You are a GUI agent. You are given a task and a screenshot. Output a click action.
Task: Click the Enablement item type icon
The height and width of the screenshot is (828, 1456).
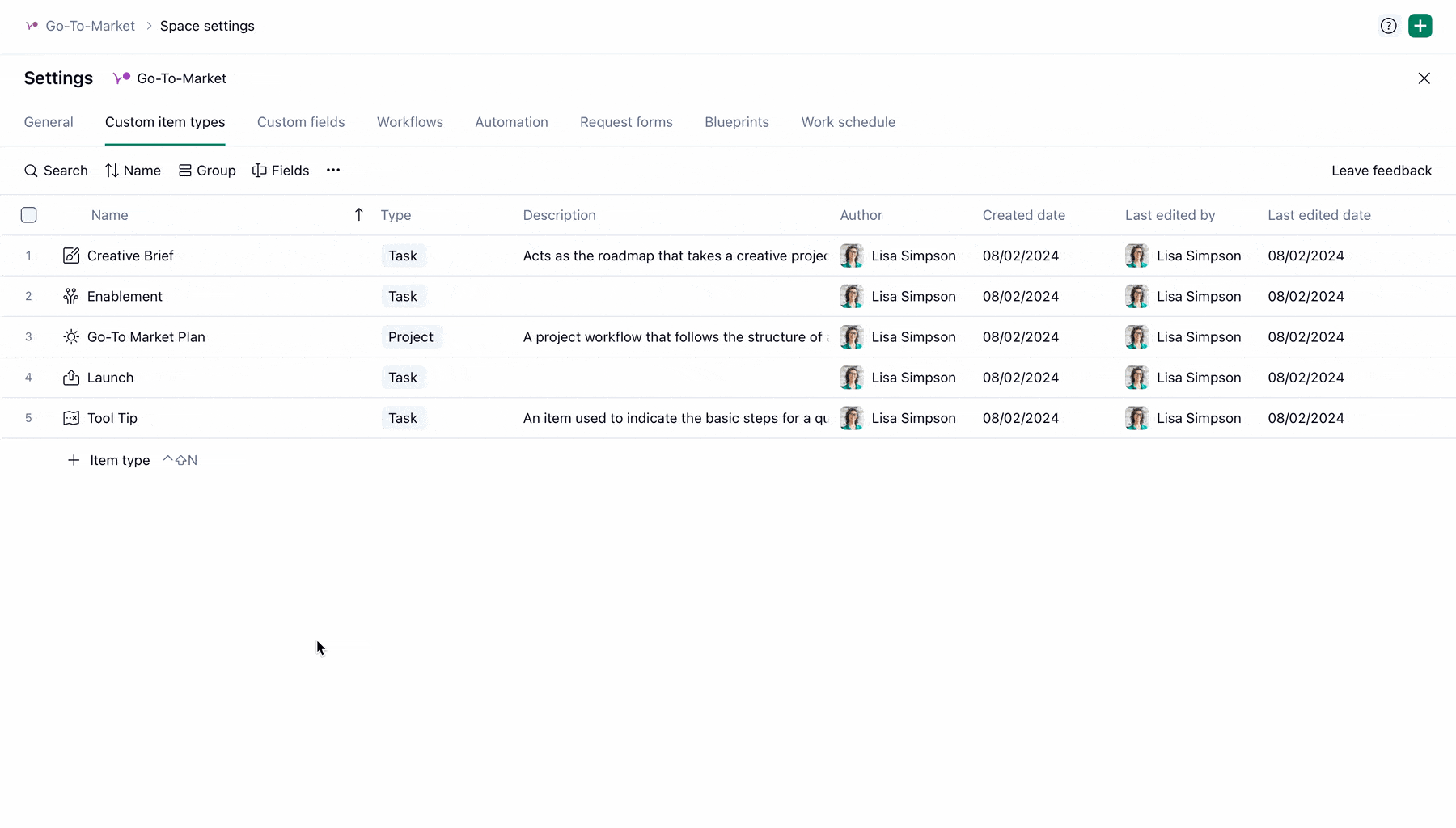click(x=71, y=297)
